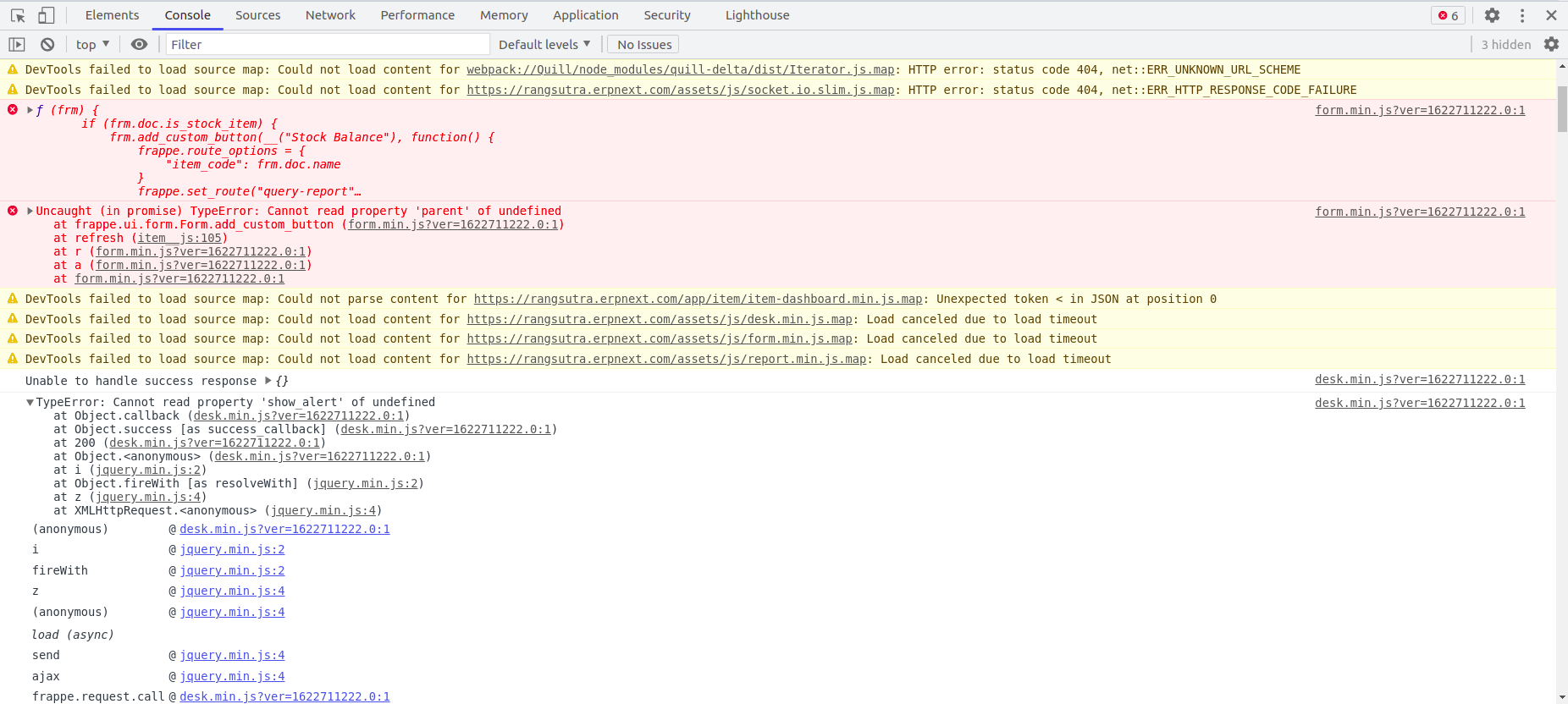Open the Default levels dropdown
The height and width of the screenshot is (704, 1568).
tap(544, 44)
